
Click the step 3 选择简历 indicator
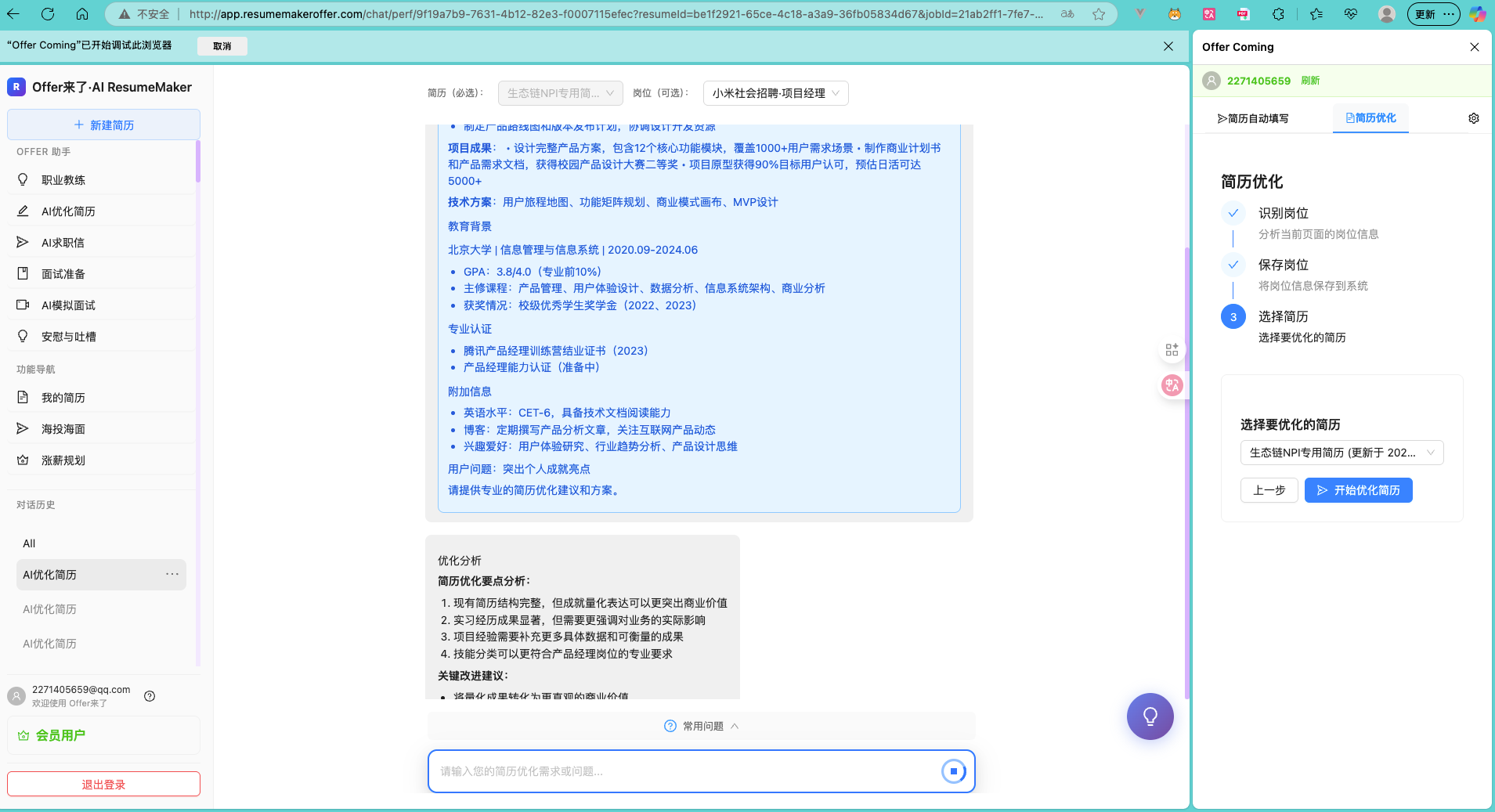coord(1233,316)
